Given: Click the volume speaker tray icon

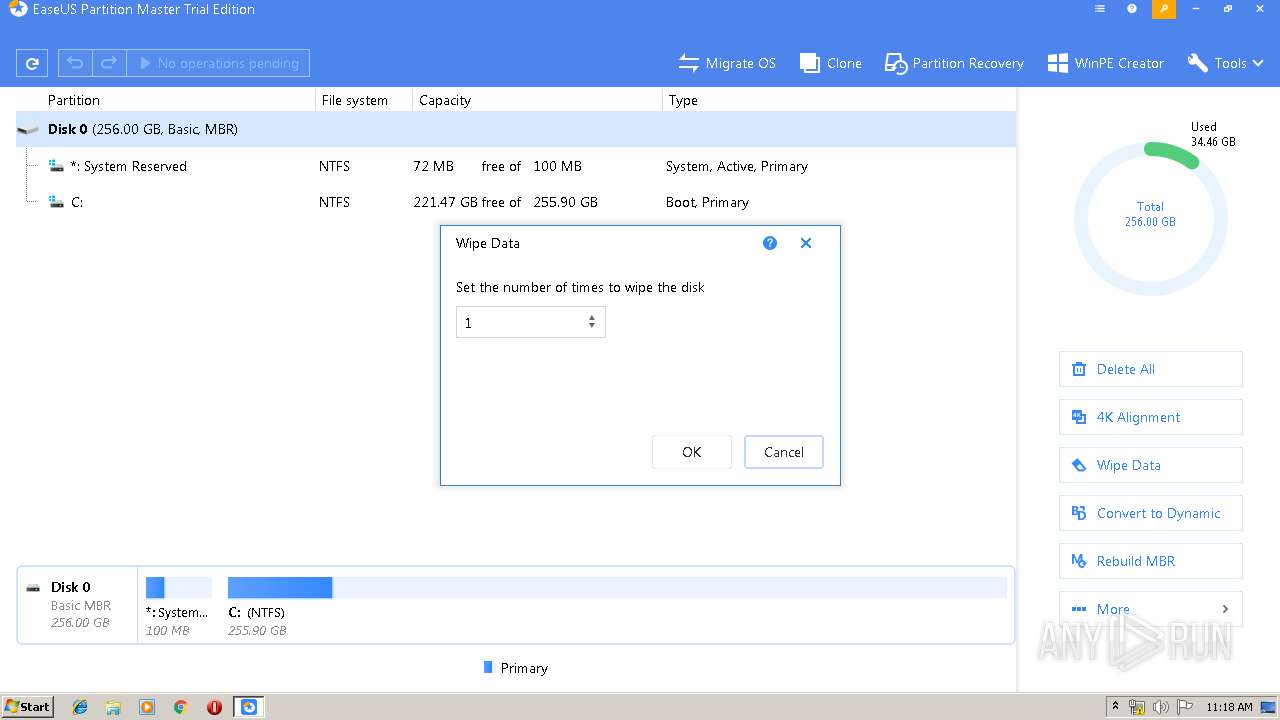Looking at the screenshot, I should [x=1161, y=707].
